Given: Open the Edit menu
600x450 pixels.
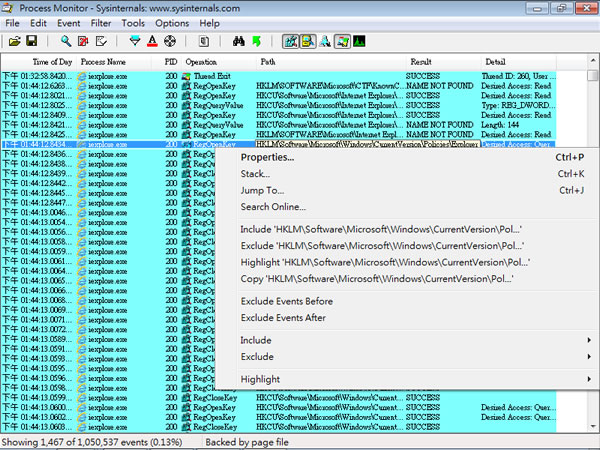Looking at the screenshot, I should (x=38, y=23).
